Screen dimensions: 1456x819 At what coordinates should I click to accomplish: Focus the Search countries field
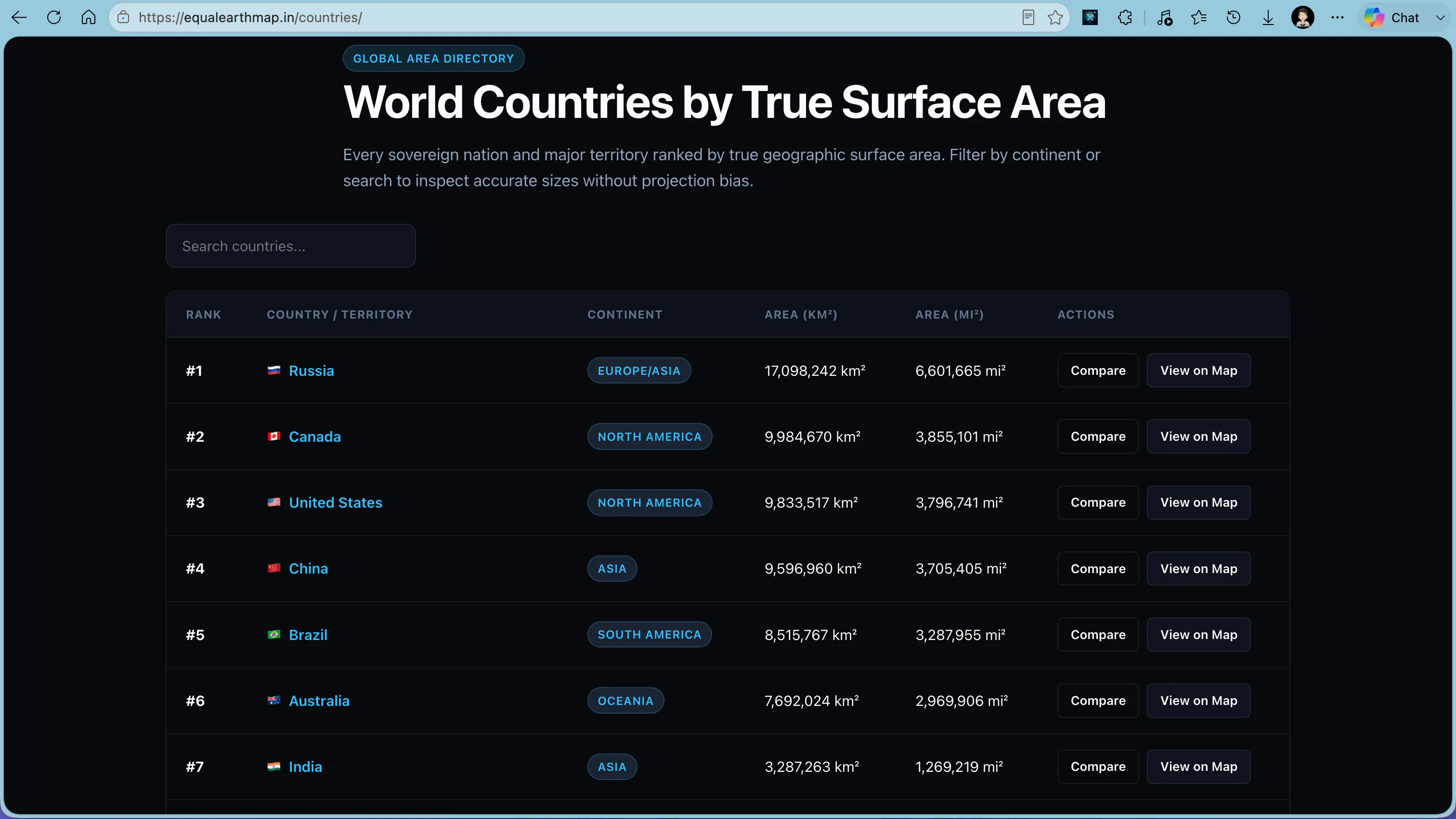point(290,246)
